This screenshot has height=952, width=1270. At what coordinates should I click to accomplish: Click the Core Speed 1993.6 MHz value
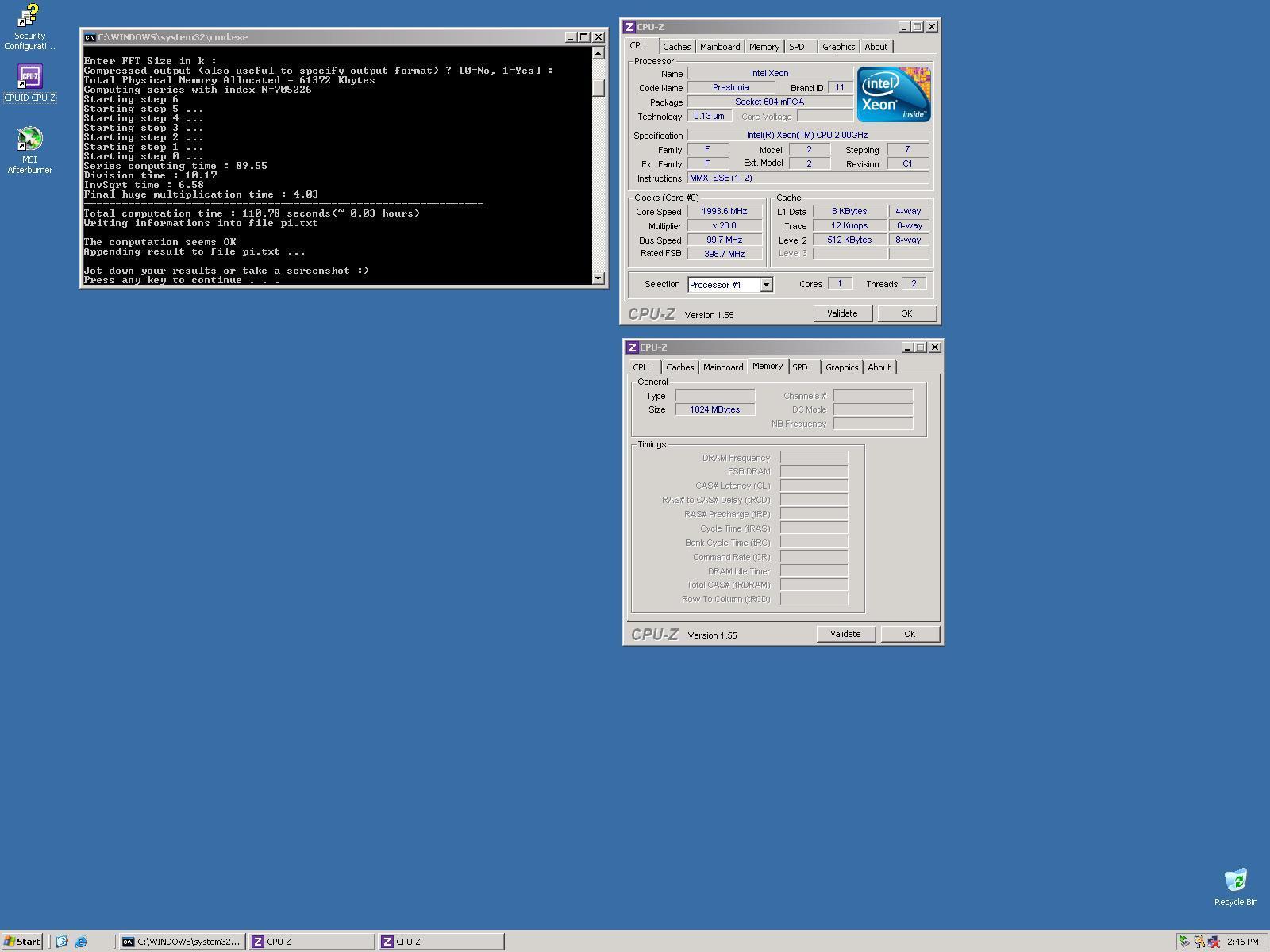click(x=725, y=211)
